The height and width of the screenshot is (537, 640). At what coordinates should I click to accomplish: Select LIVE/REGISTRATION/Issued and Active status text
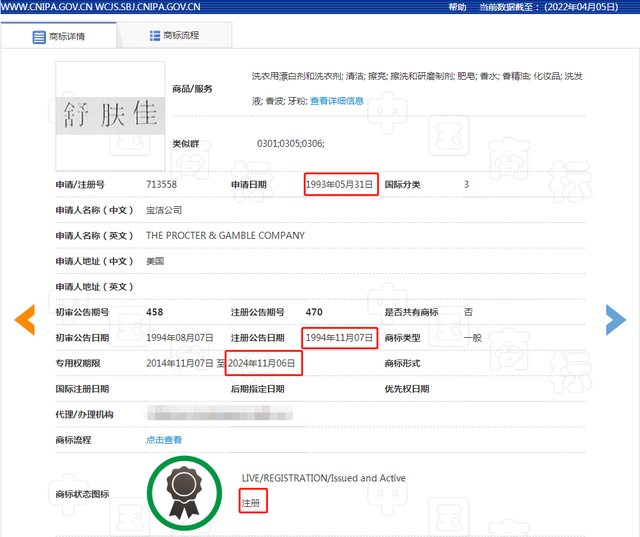pyautogui.click(x=324, y=478)
